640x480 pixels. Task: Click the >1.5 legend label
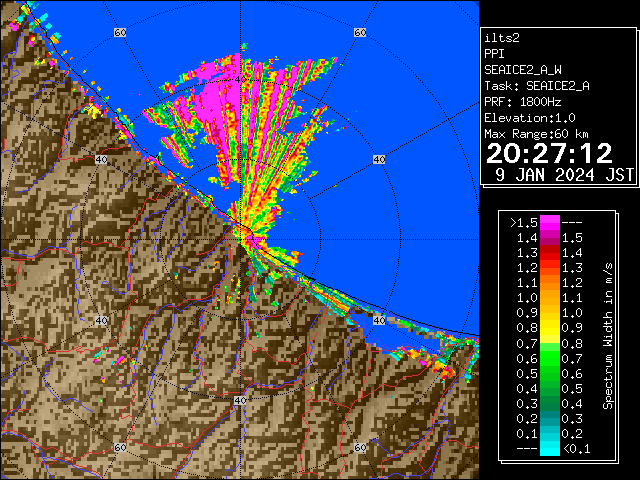tap(524, 223)
